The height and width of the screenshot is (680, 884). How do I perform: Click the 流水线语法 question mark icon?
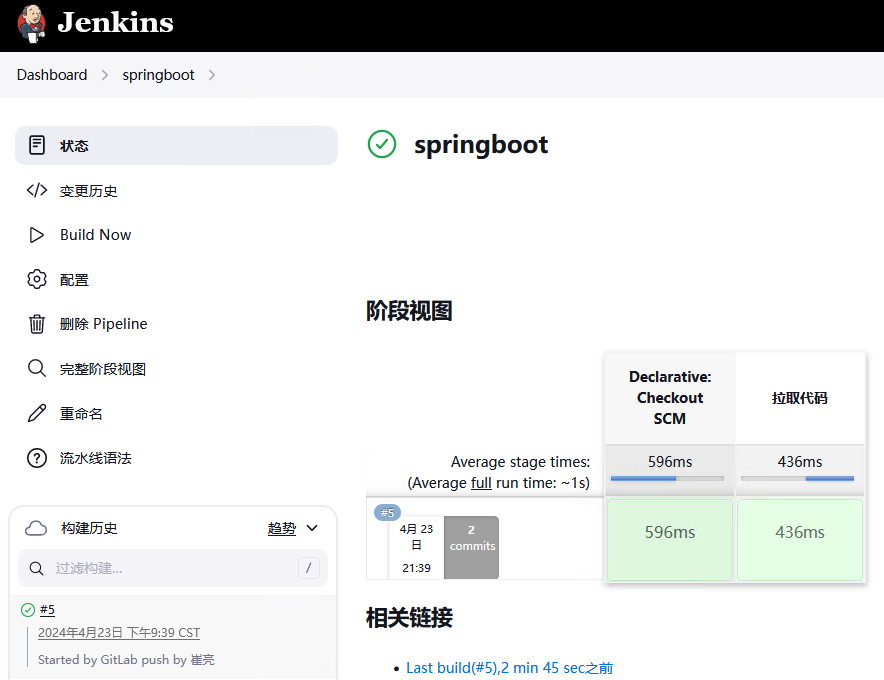coord(37,458)
